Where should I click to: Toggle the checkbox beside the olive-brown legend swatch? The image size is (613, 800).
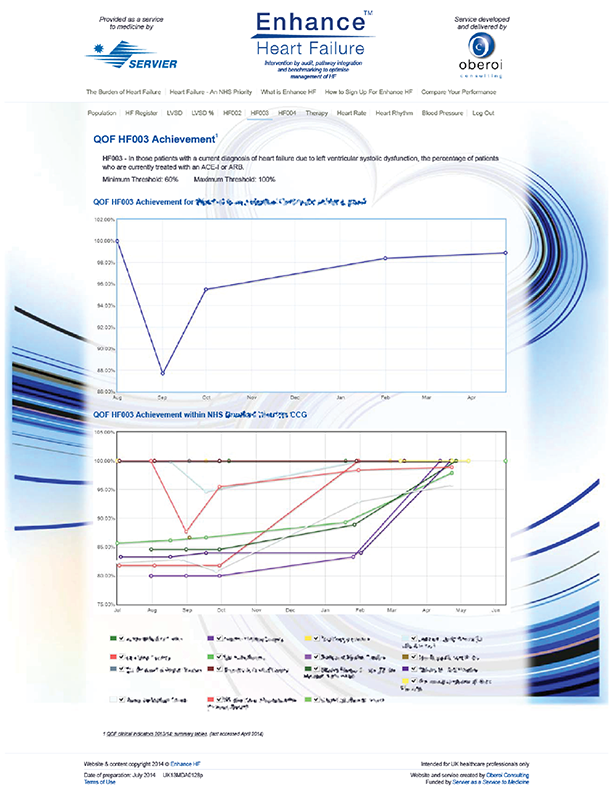point(414,657)
